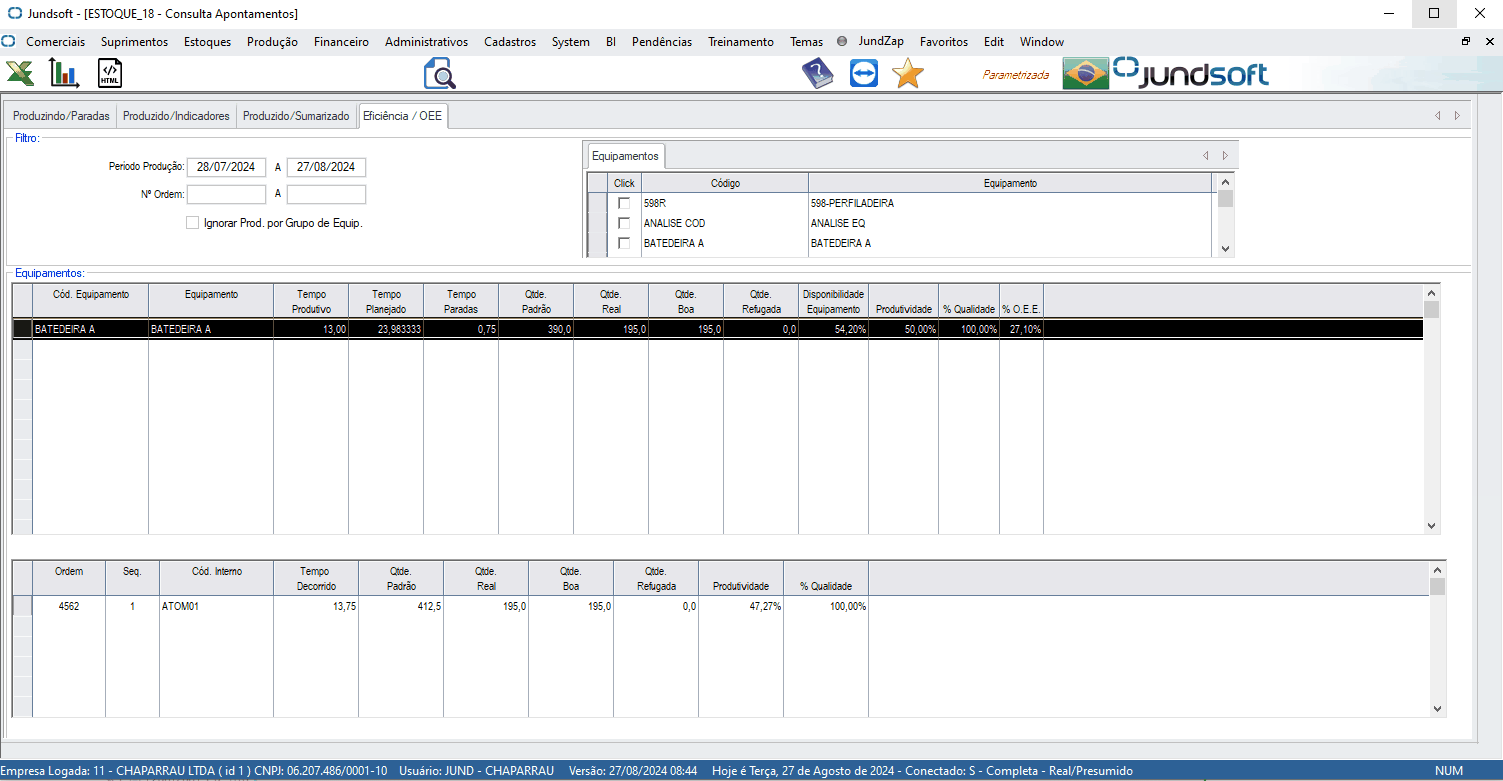Export to HTML file icon
The image size is (1503, 781).
[110, 73]
